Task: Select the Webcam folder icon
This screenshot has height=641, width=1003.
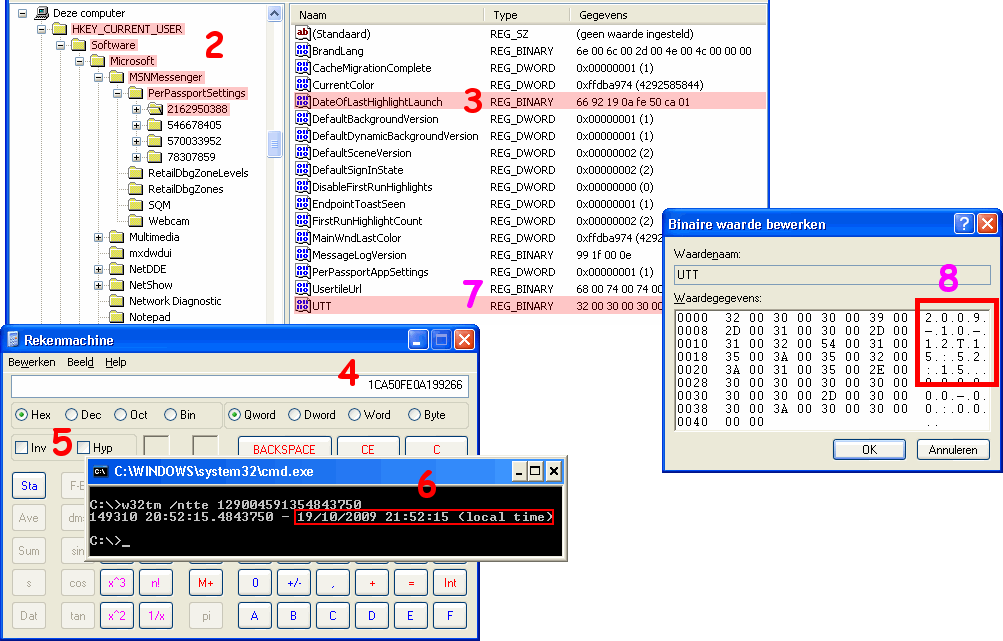Action: pyautogui.click(x=135, y=221)
